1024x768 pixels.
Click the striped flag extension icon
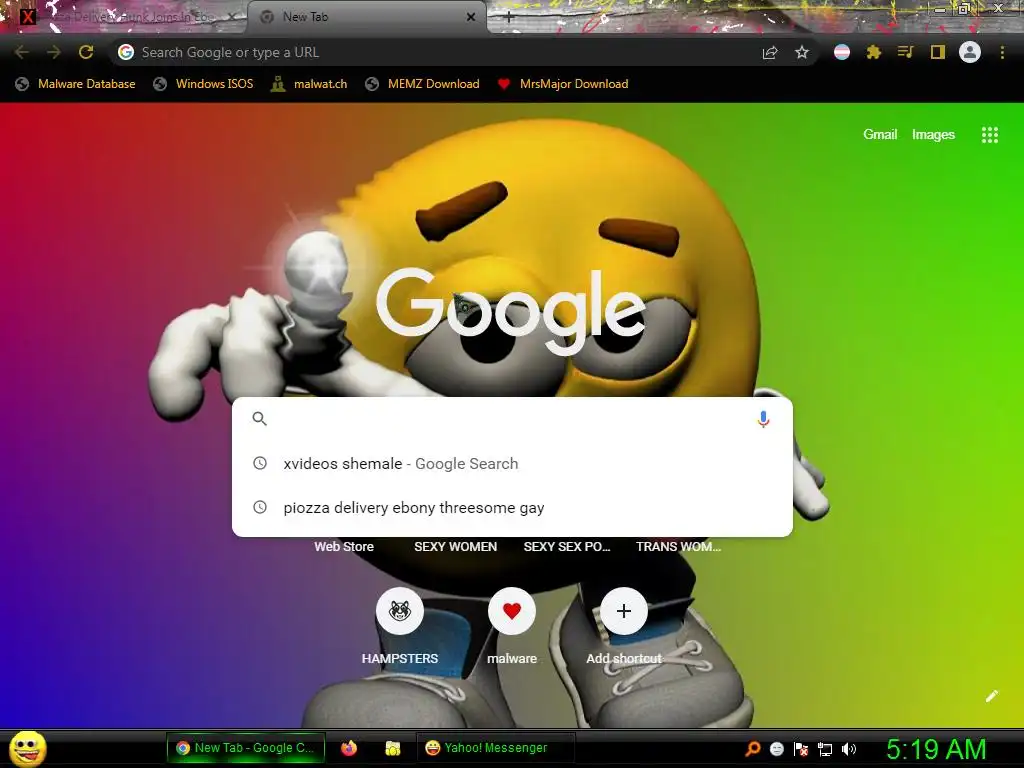(842, 52)
